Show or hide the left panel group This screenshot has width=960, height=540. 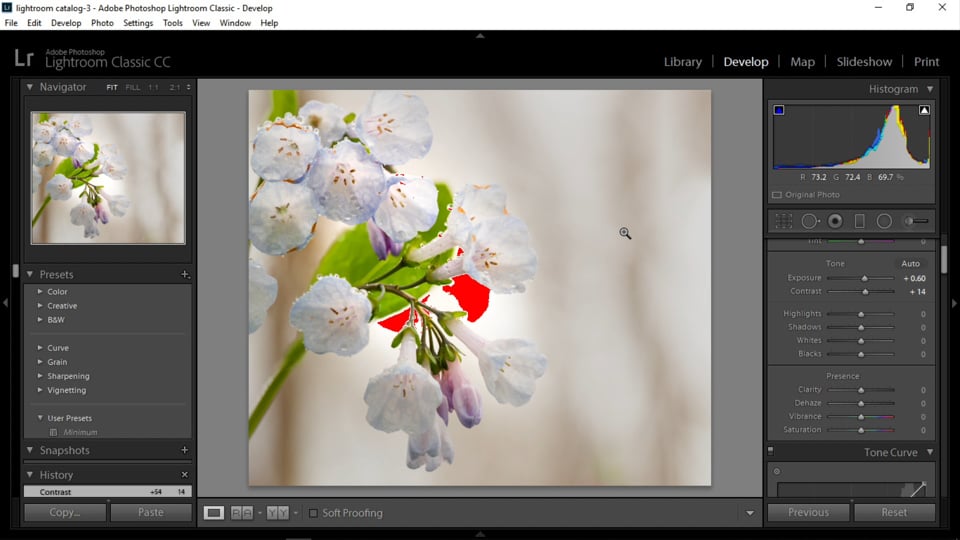pos(5,302)
